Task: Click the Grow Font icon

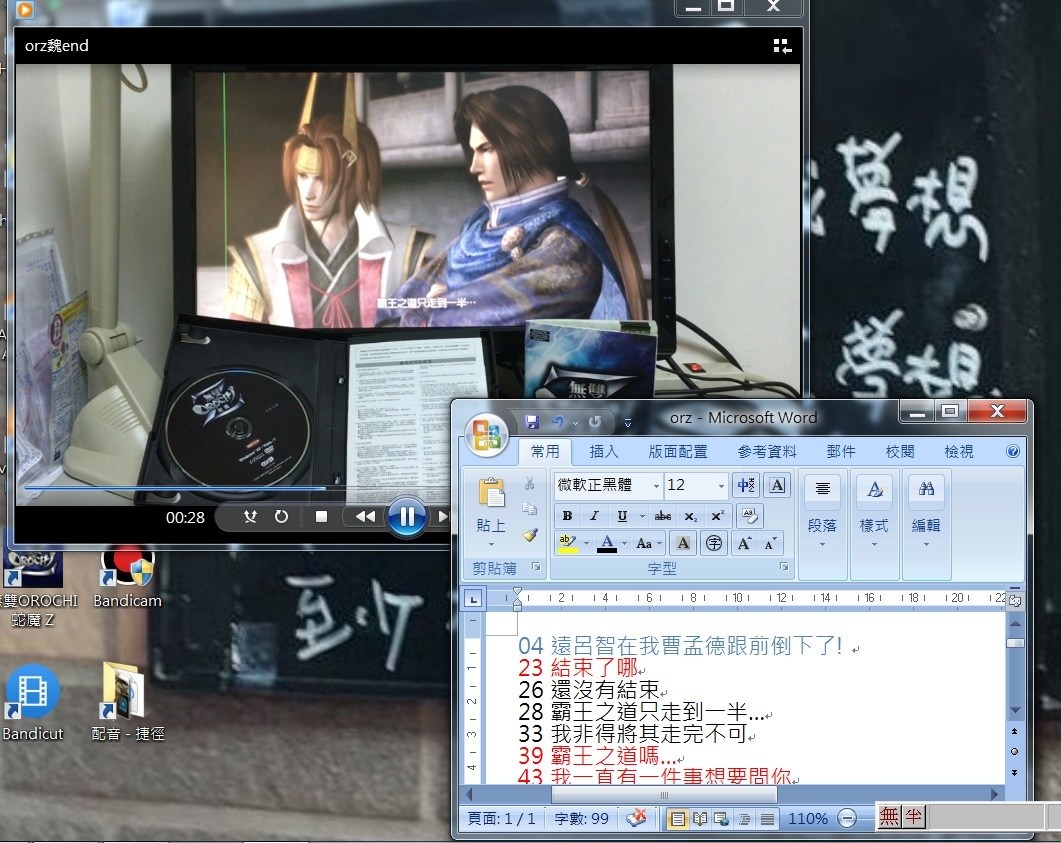Action: click(x=744, y=543)
